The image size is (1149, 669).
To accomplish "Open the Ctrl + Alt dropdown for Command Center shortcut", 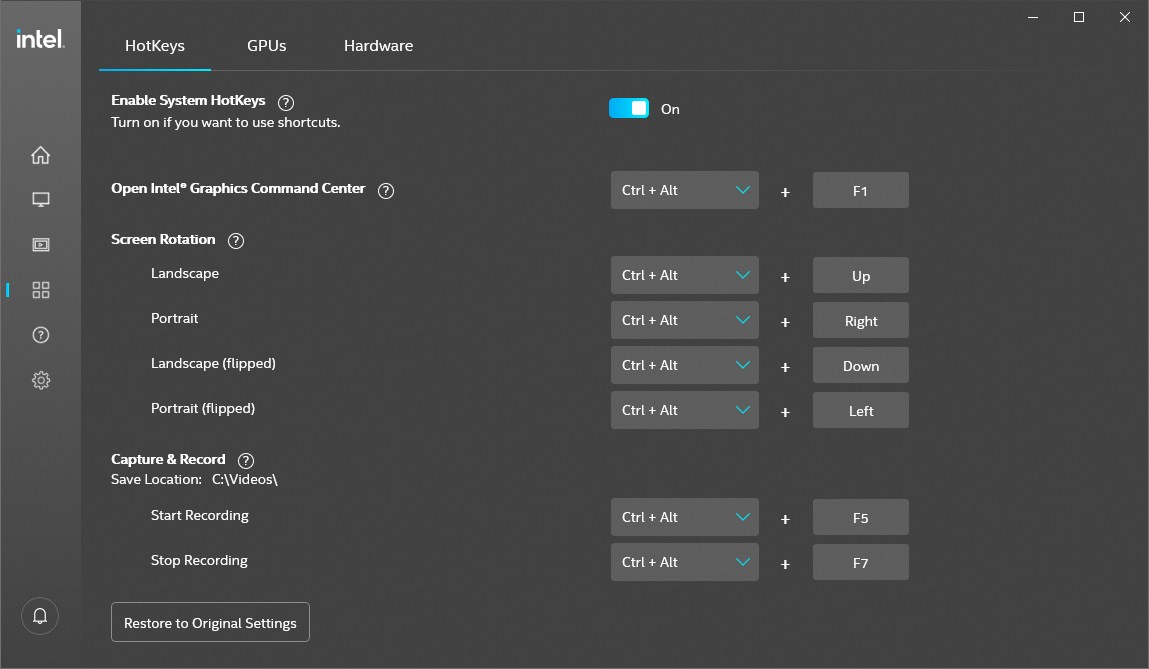I will pyautogui.click(x=684, y=189).
